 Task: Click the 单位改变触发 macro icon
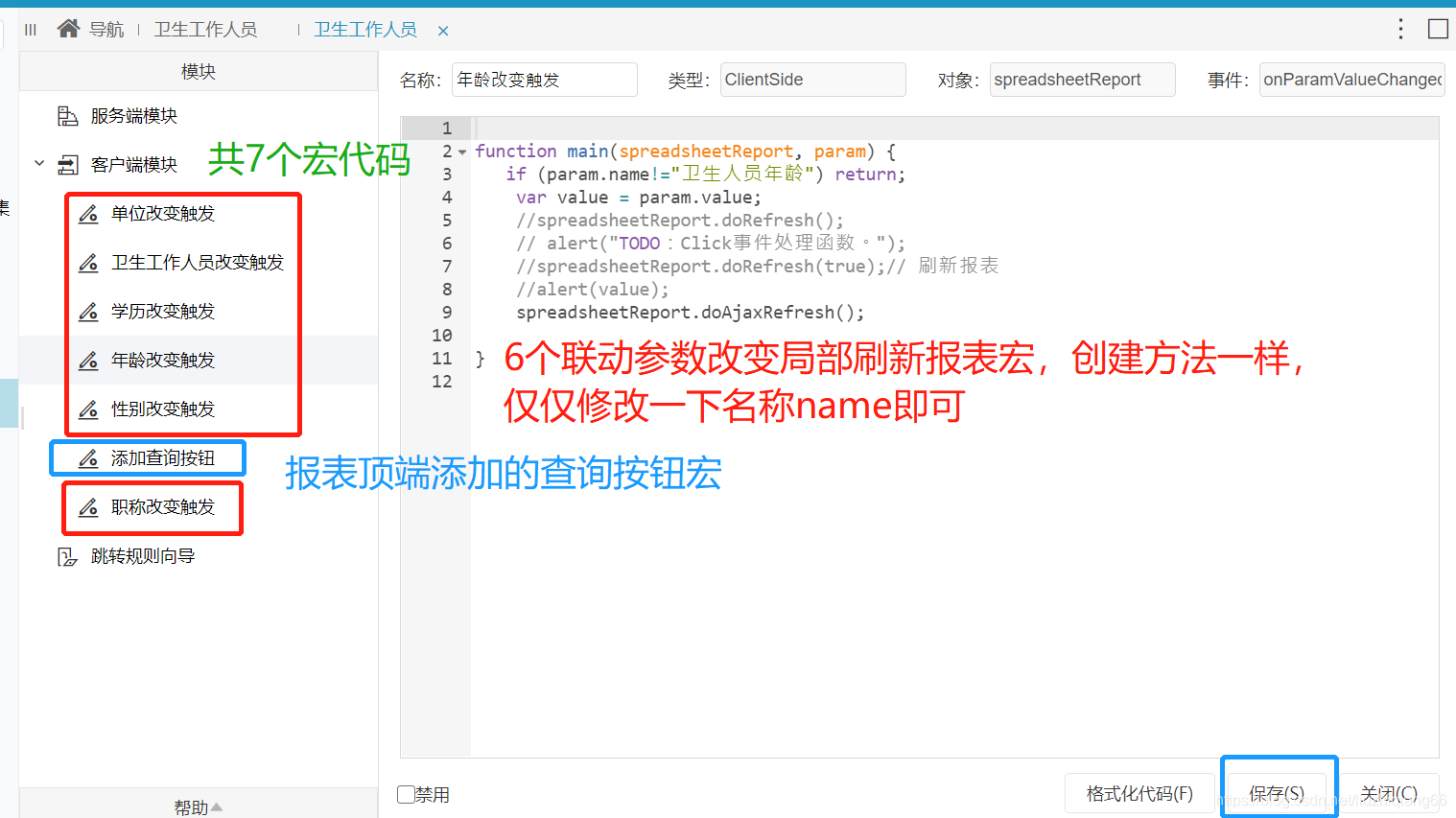coord(88,214)
